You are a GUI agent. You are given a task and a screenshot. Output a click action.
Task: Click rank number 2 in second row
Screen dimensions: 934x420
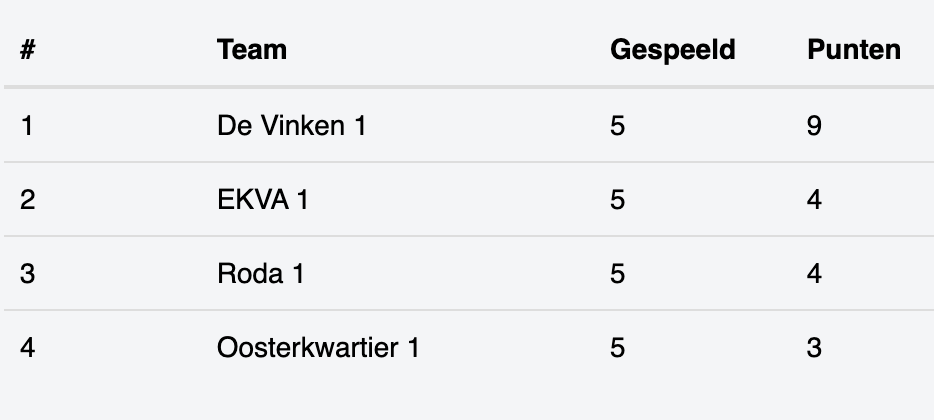(x=27, y=200)
